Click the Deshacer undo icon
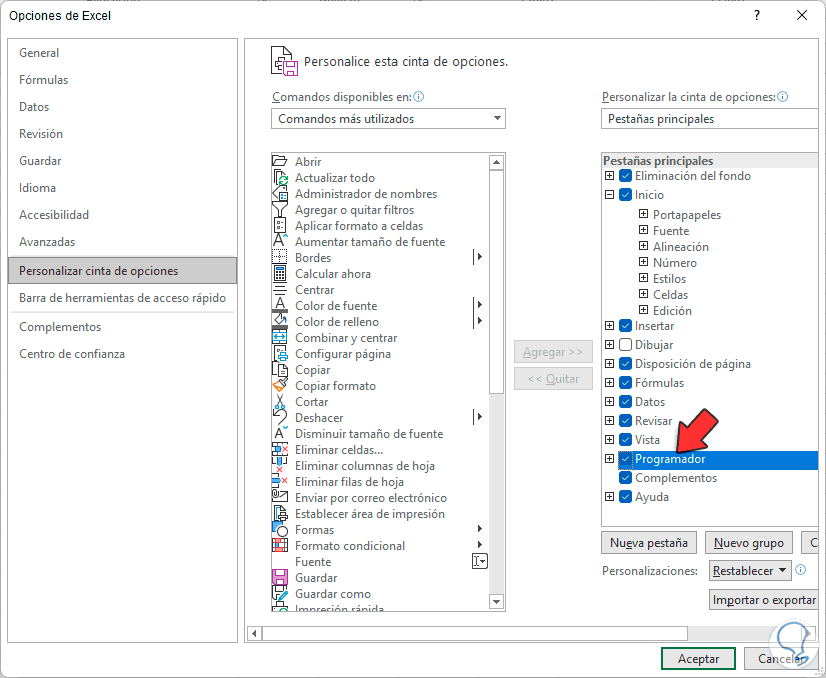826x678 pixels. pos(279,418)
